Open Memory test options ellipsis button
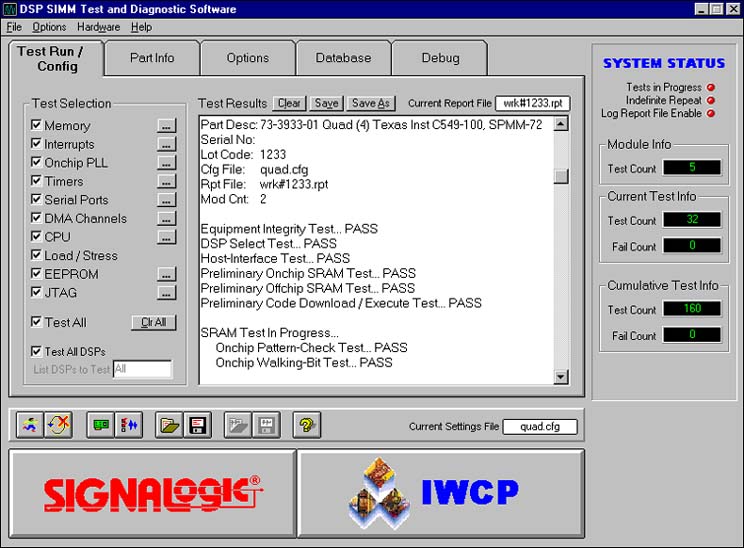This screenshot has height=548, width=744. [x=166, y=126]
